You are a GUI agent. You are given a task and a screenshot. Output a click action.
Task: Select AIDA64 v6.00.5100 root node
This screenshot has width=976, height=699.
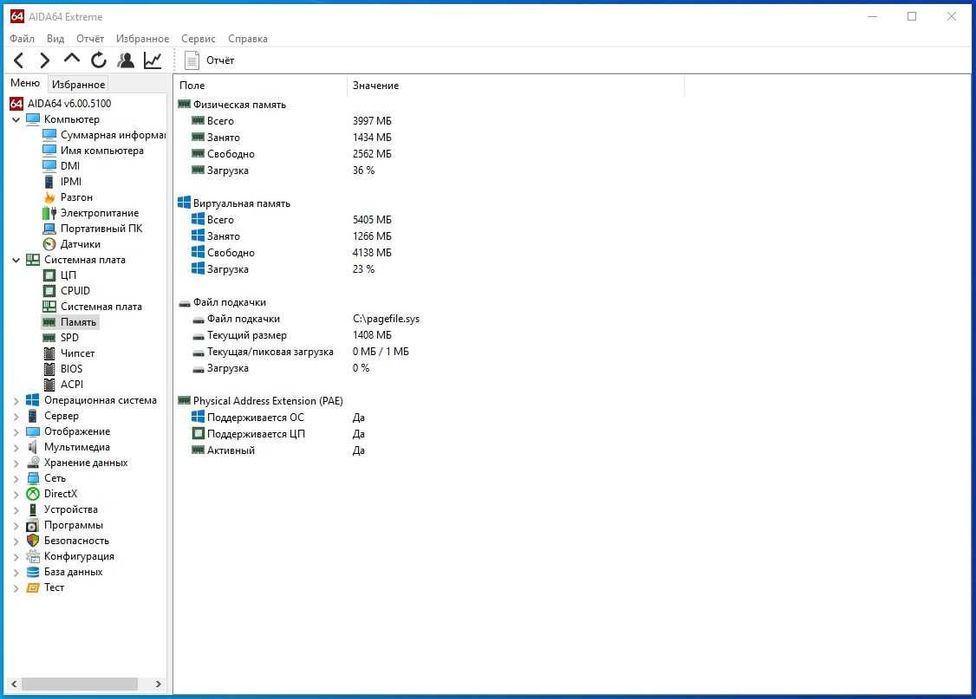click(60, 103)
